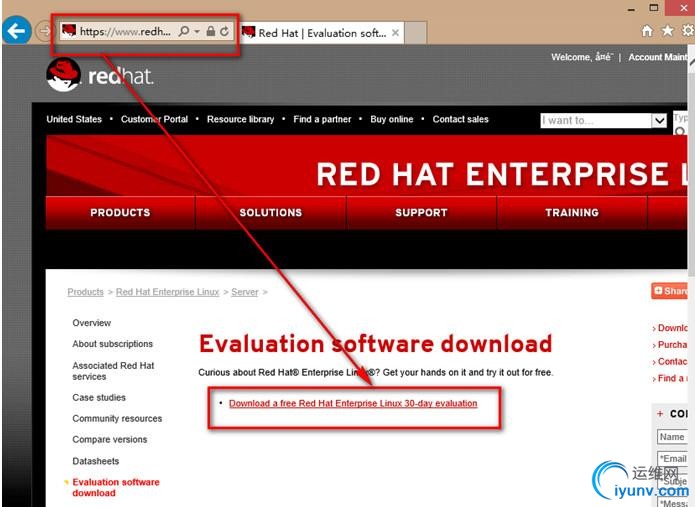695x507 pixels.
Task: Click the Share button
Action: (x=669, y=291)
